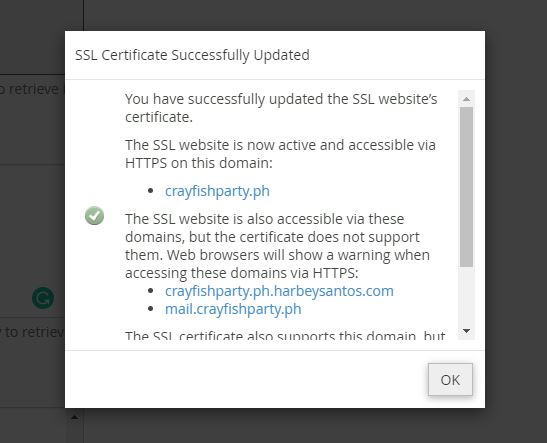The width and height of the screenshot is (547, 443).
Task: Click the dimmed 'retrieve' text behind dialog top-left
Action: (31, 89)
